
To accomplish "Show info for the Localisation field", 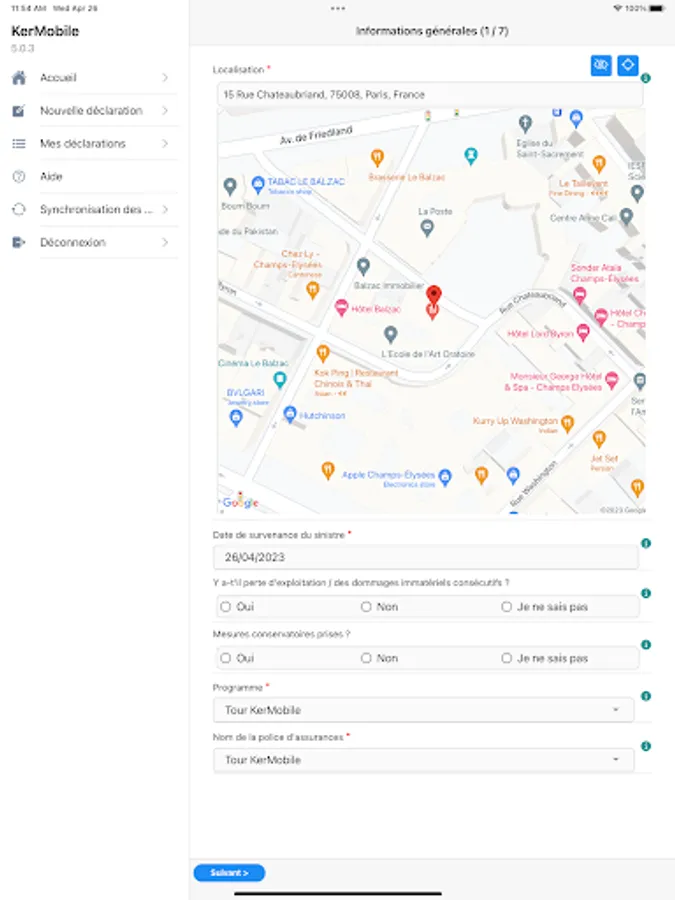I will click(x=646, y=78).
